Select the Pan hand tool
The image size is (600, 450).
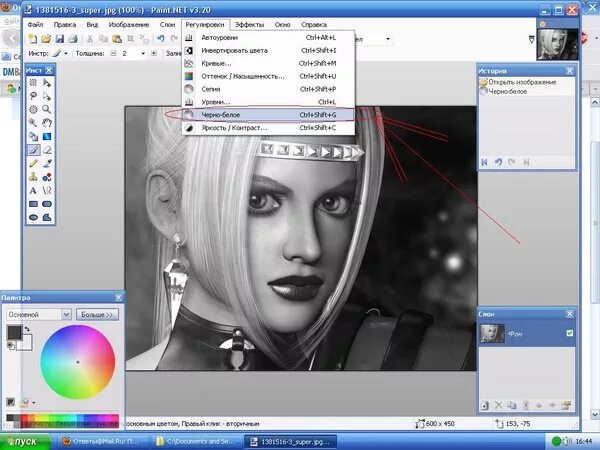tap(47, 123)
